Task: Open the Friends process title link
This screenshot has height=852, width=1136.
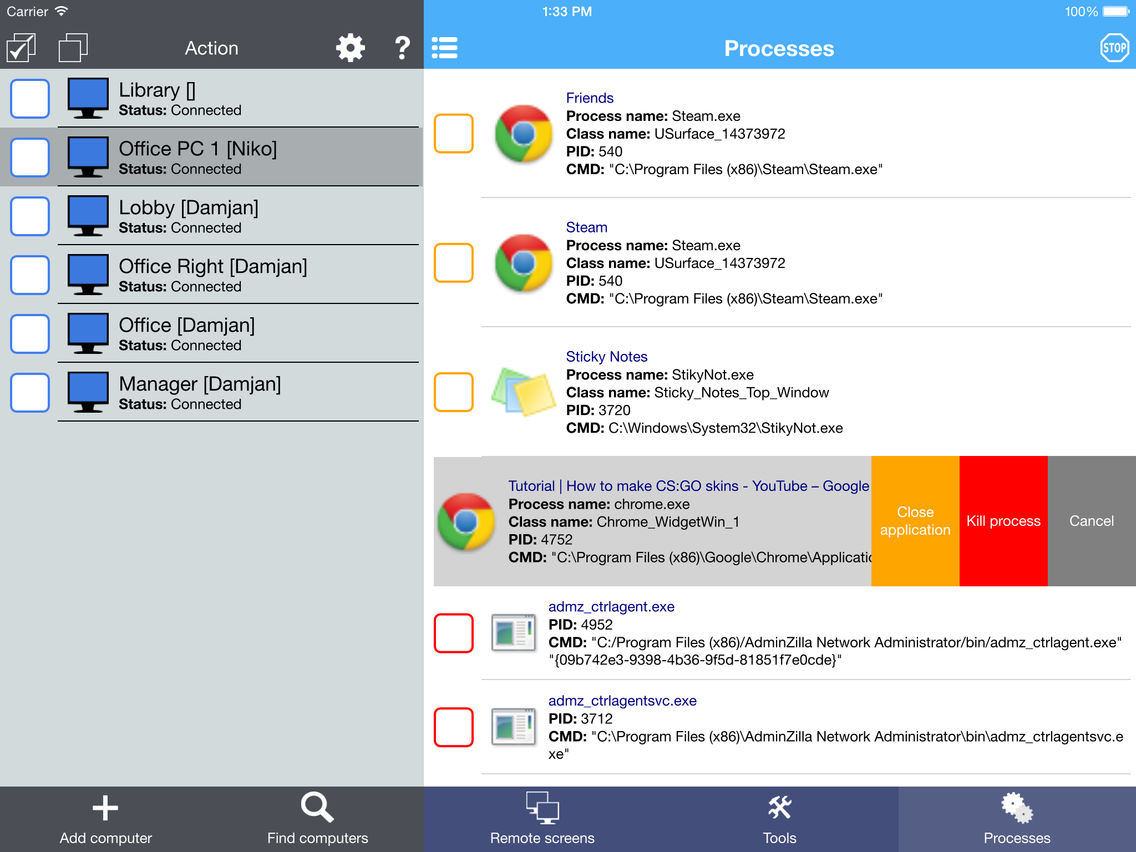Action: click(x=590, y=98)
